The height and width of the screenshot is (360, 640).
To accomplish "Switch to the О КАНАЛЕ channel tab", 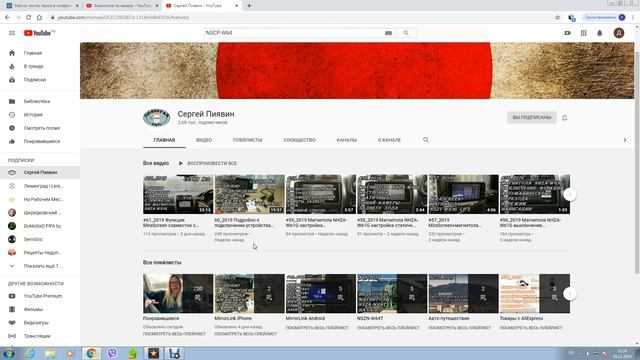I will click(x=389, y=140).
